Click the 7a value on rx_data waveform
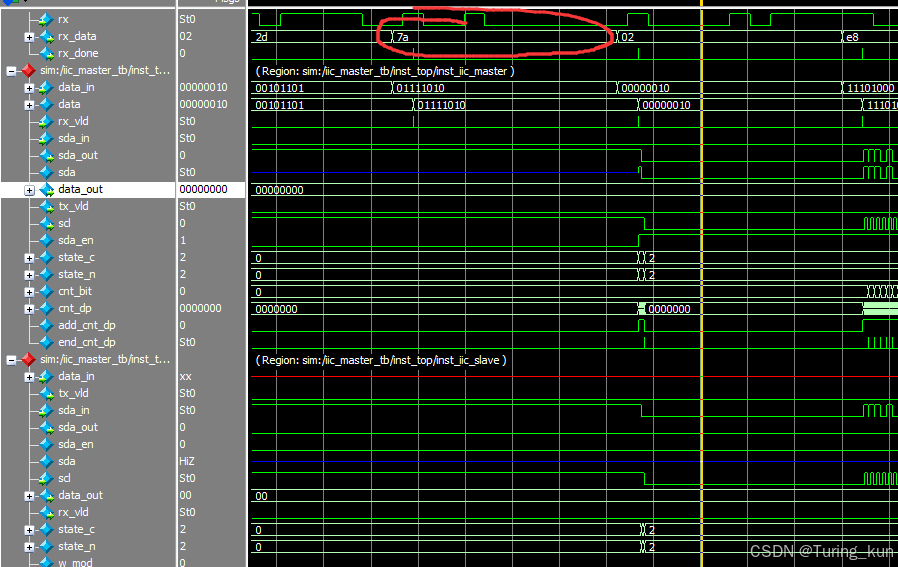 (403, 37)
